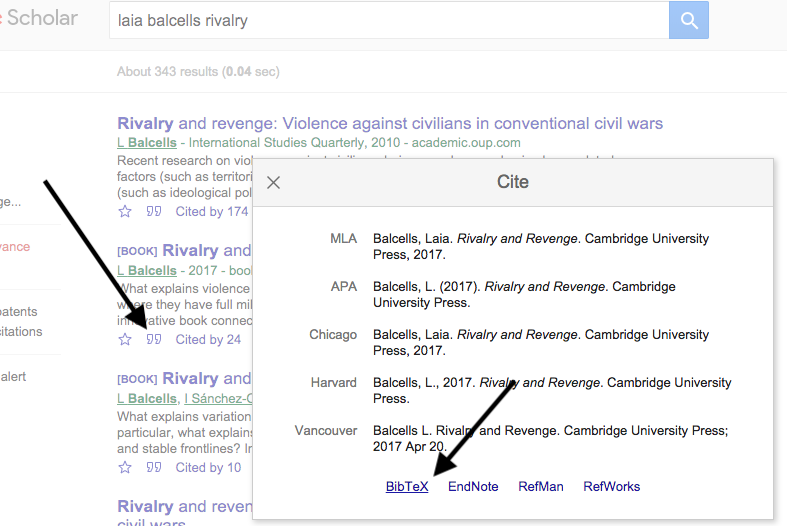The image size is (787, 526).
Task: Open the RefWorks export link
Action: coord(611,486)
